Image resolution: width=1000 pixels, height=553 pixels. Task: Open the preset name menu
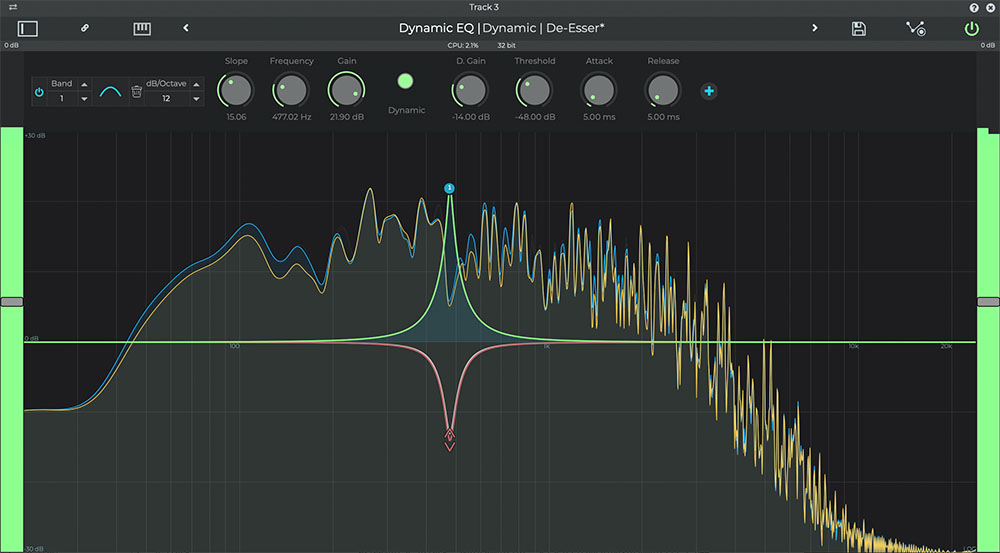pyautogui.click(x=501, y=28)
